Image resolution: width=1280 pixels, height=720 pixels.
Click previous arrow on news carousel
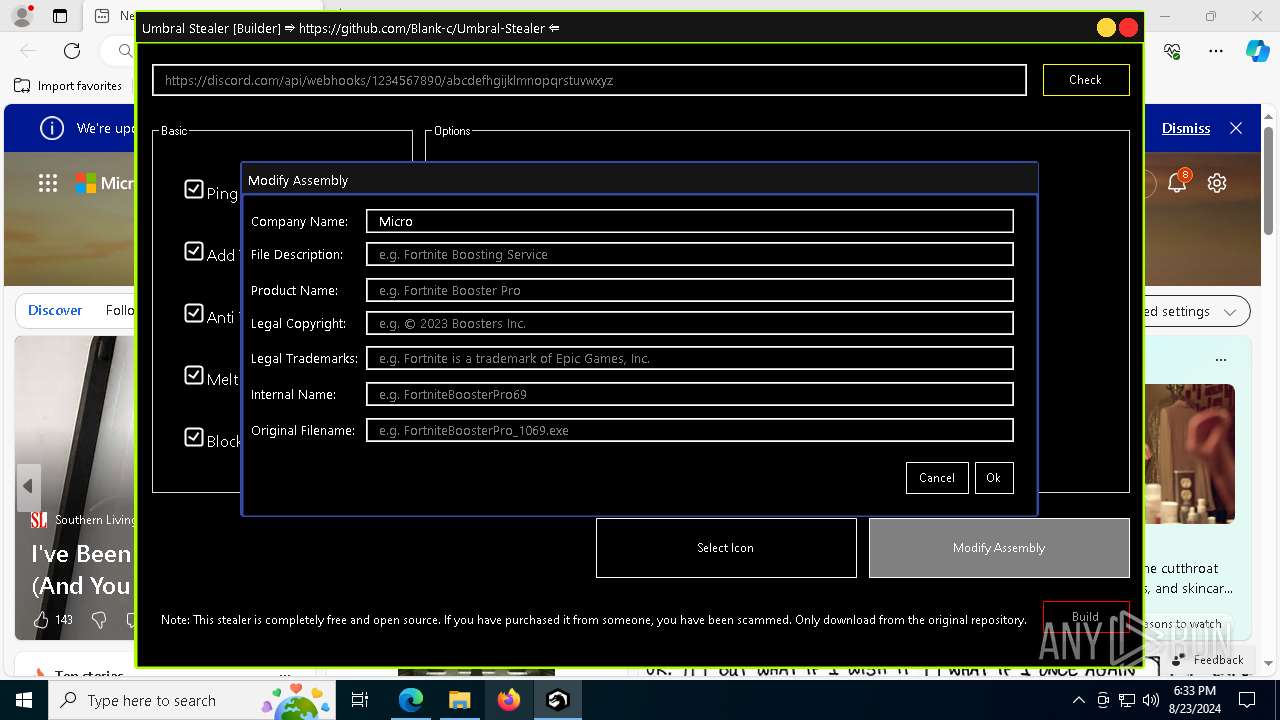tap(28, 486)
